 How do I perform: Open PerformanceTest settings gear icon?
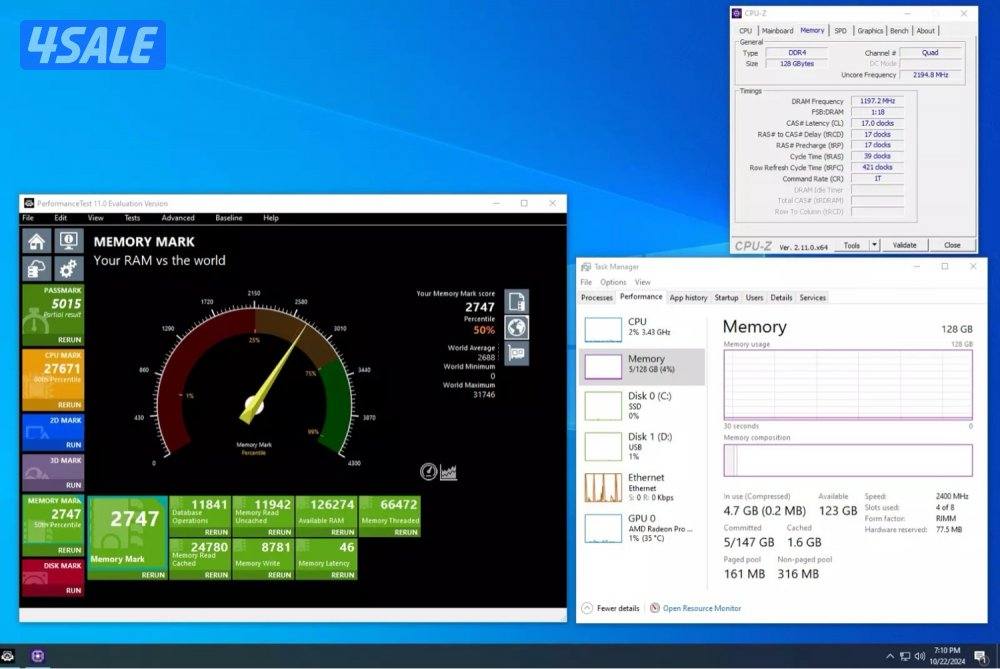tap(68, 268)
